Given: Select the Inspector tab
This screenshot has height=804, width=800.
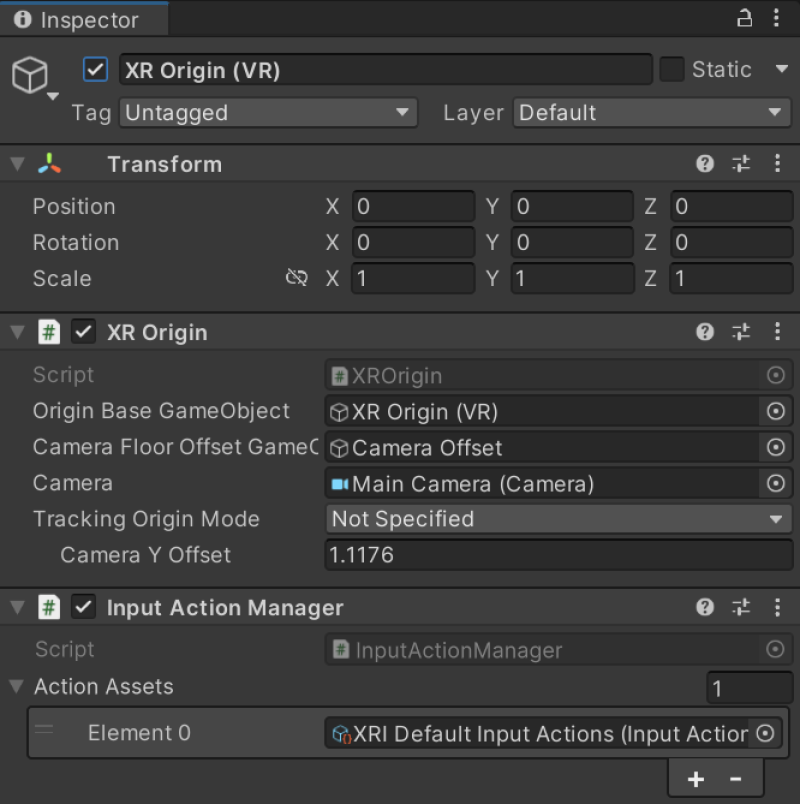Looking at the screenshot, I should pyautogui.click(x=84, y=19).
